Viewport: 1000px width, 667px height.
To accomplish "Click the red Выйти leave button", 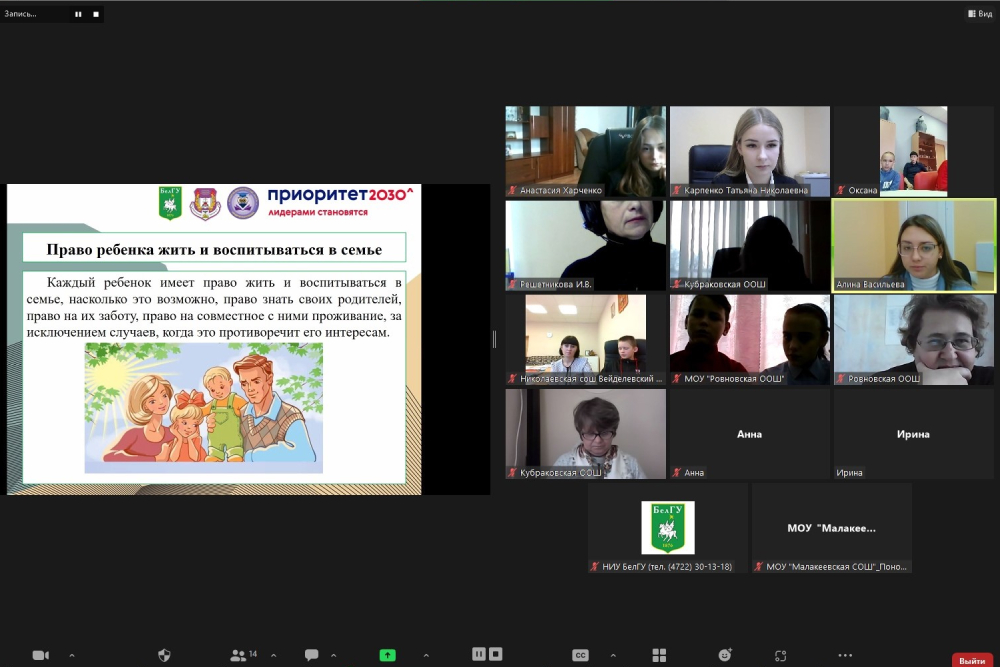I will pyautogui.click(x=971, y=660).
